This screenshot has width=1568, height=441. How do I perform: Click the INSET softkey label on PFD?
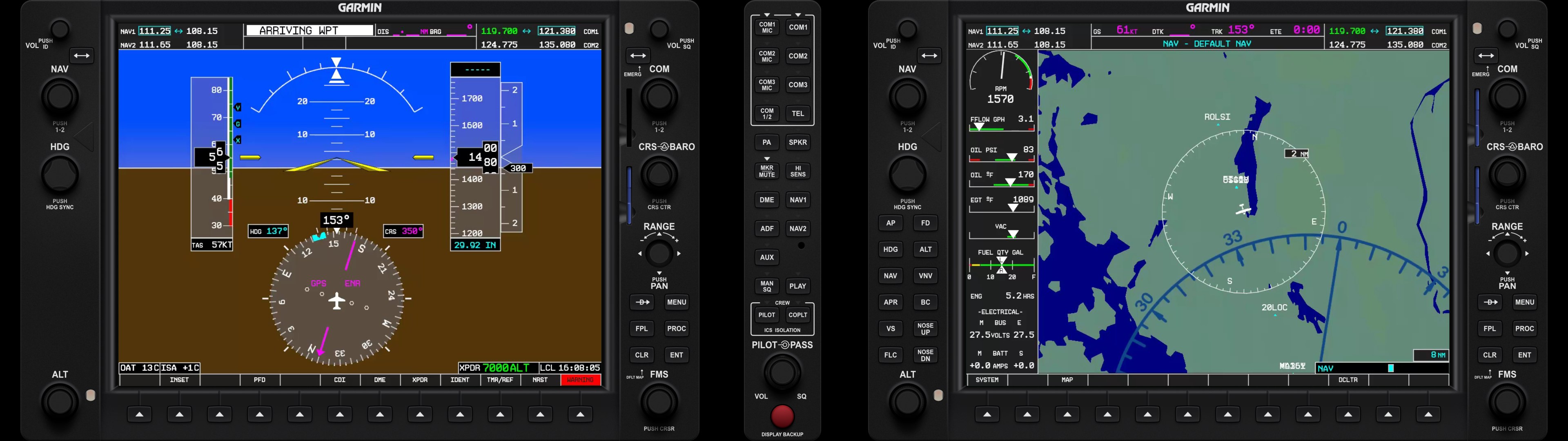(180, 380)
